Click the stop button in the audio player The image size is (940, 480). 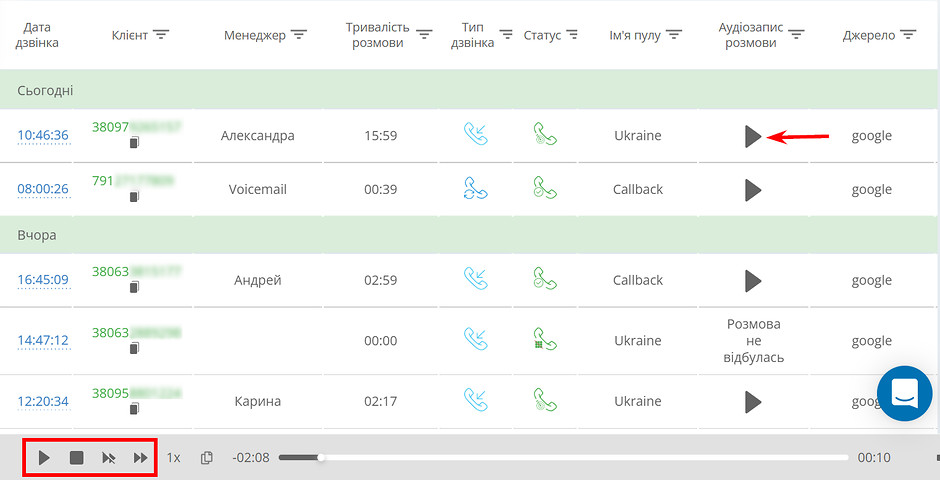click(76, 458)
